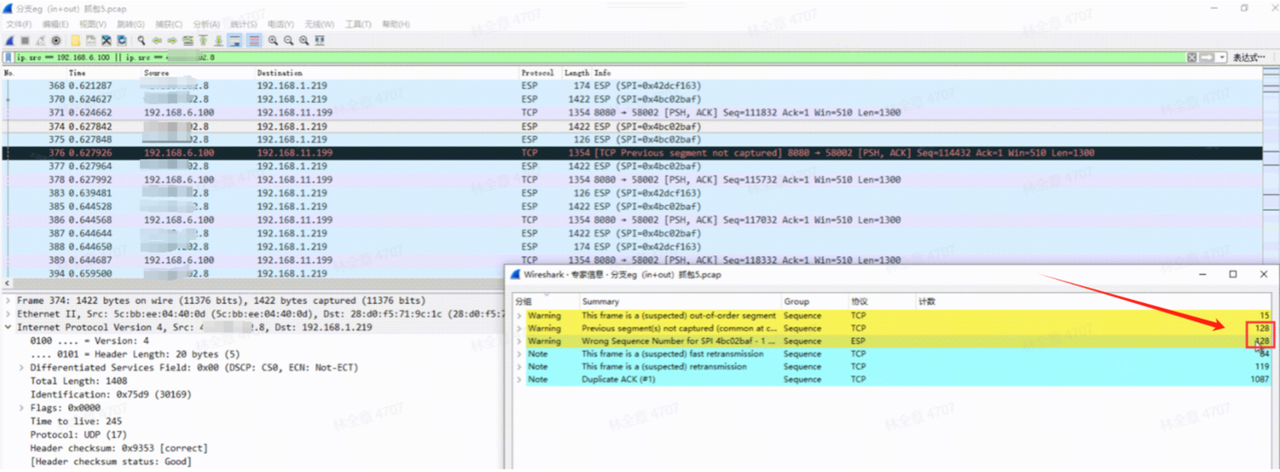Image resolution: width=1280 pixels, height=472 pixels.
Task: Click in the green display filter field
Action: click(x=600, y=57)
